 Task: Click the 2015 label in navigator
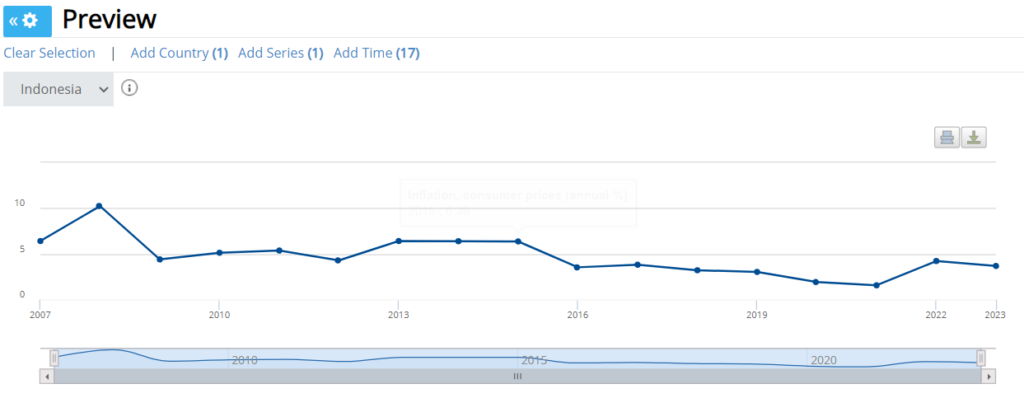coord(534,360)
